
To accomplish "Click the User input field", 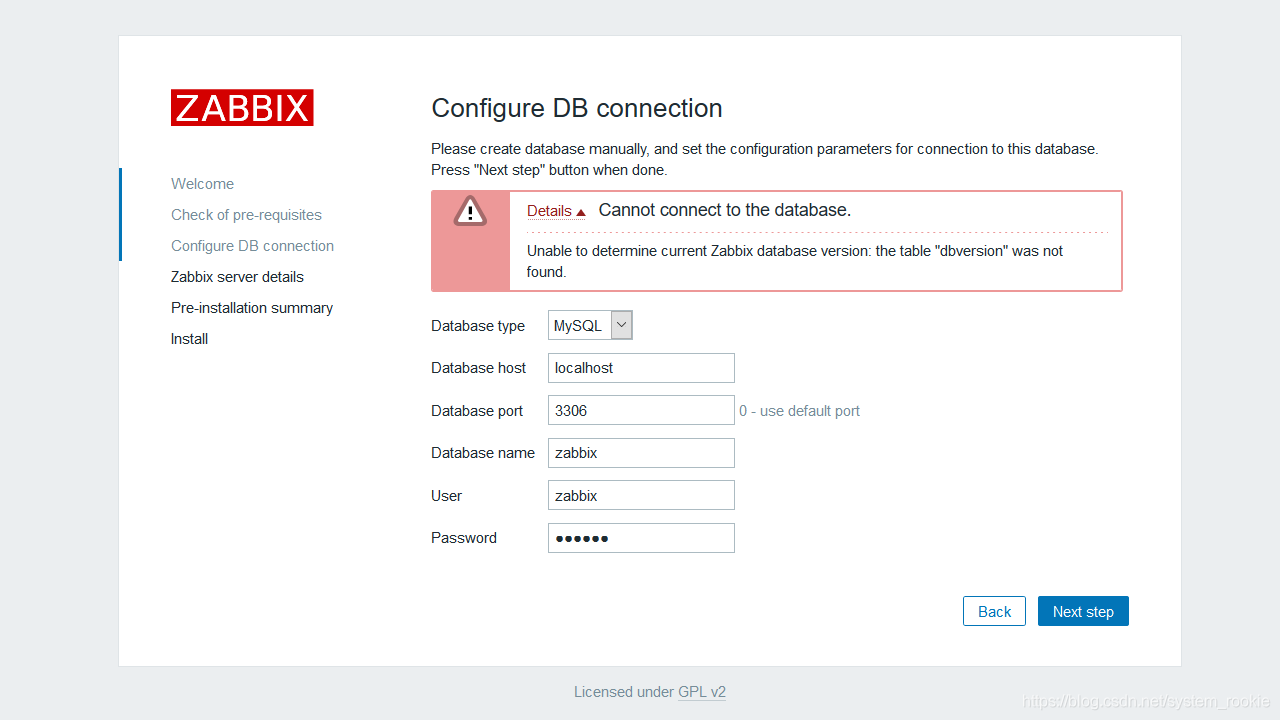I will [641, 495].
